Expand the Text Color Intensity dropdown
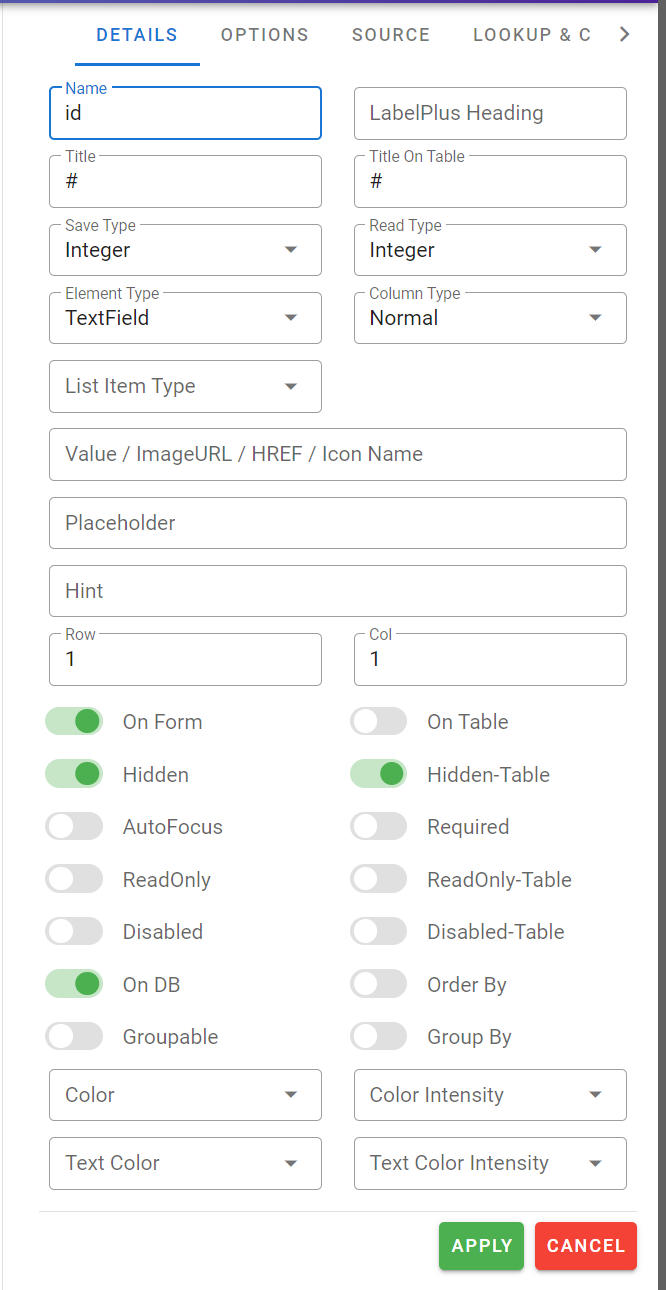The width and height of the screenshot is (666, 1290). (x=490, y=1163)
